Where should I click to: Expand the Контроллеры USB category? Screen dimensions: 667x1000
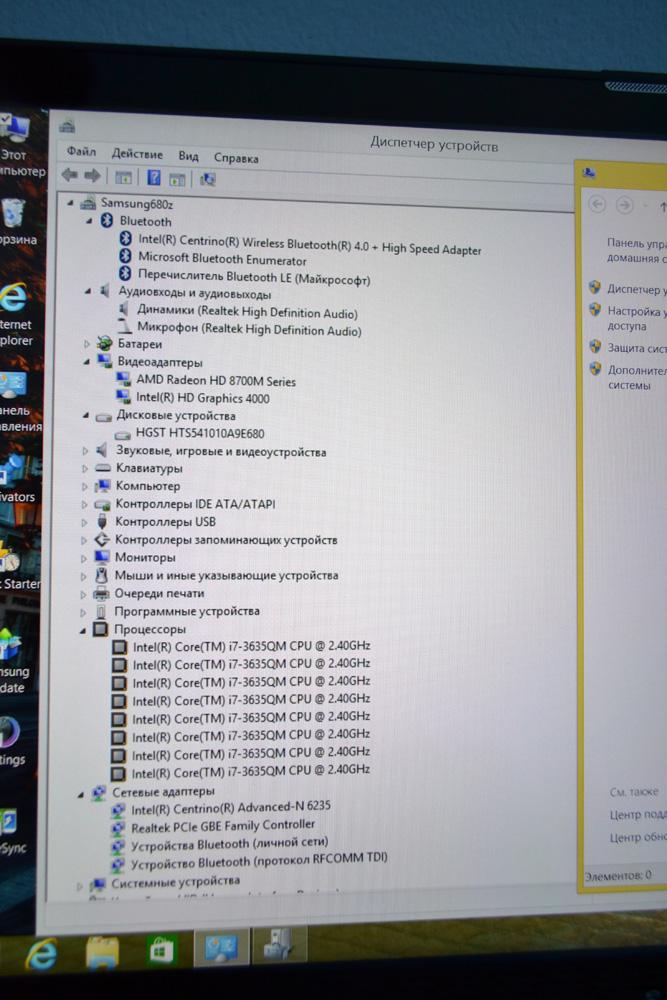click(85, 522)
